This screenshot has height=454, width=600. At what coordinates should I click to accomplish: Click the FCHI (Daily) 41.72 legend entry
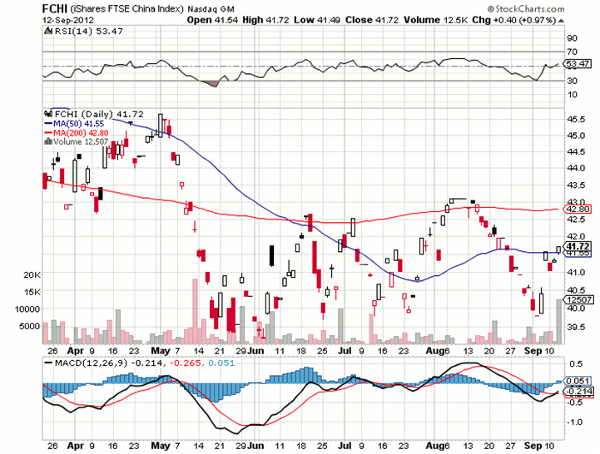[99, 114]
